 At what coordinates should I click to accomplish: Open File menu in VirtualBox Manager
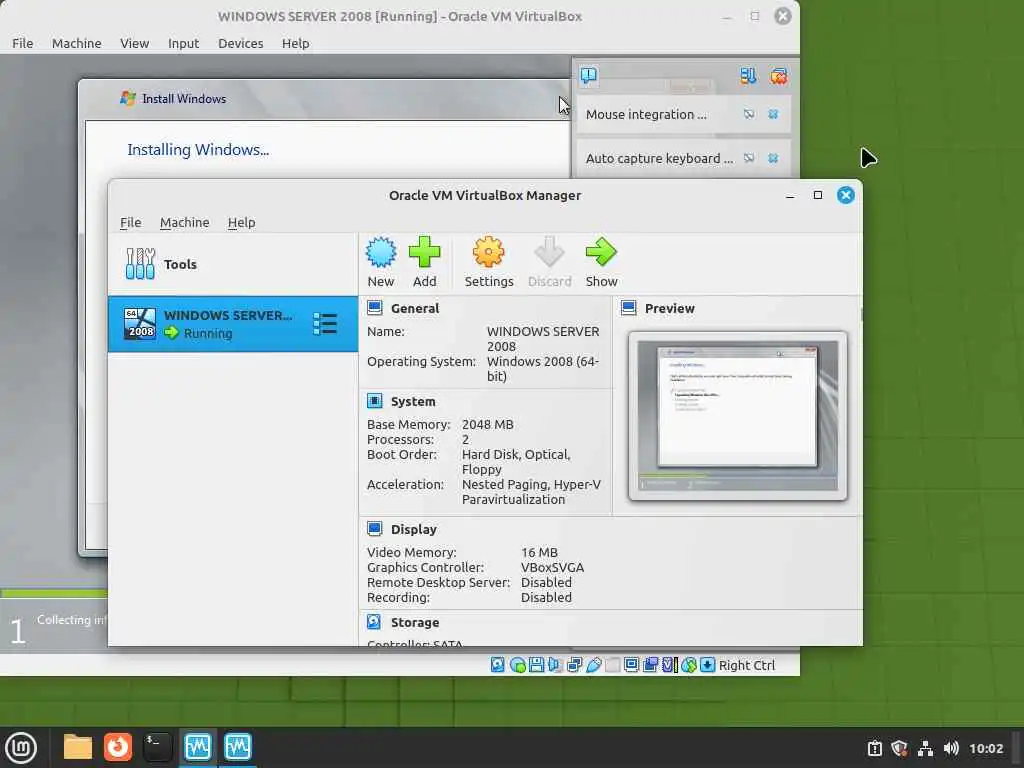coord(131,222)
